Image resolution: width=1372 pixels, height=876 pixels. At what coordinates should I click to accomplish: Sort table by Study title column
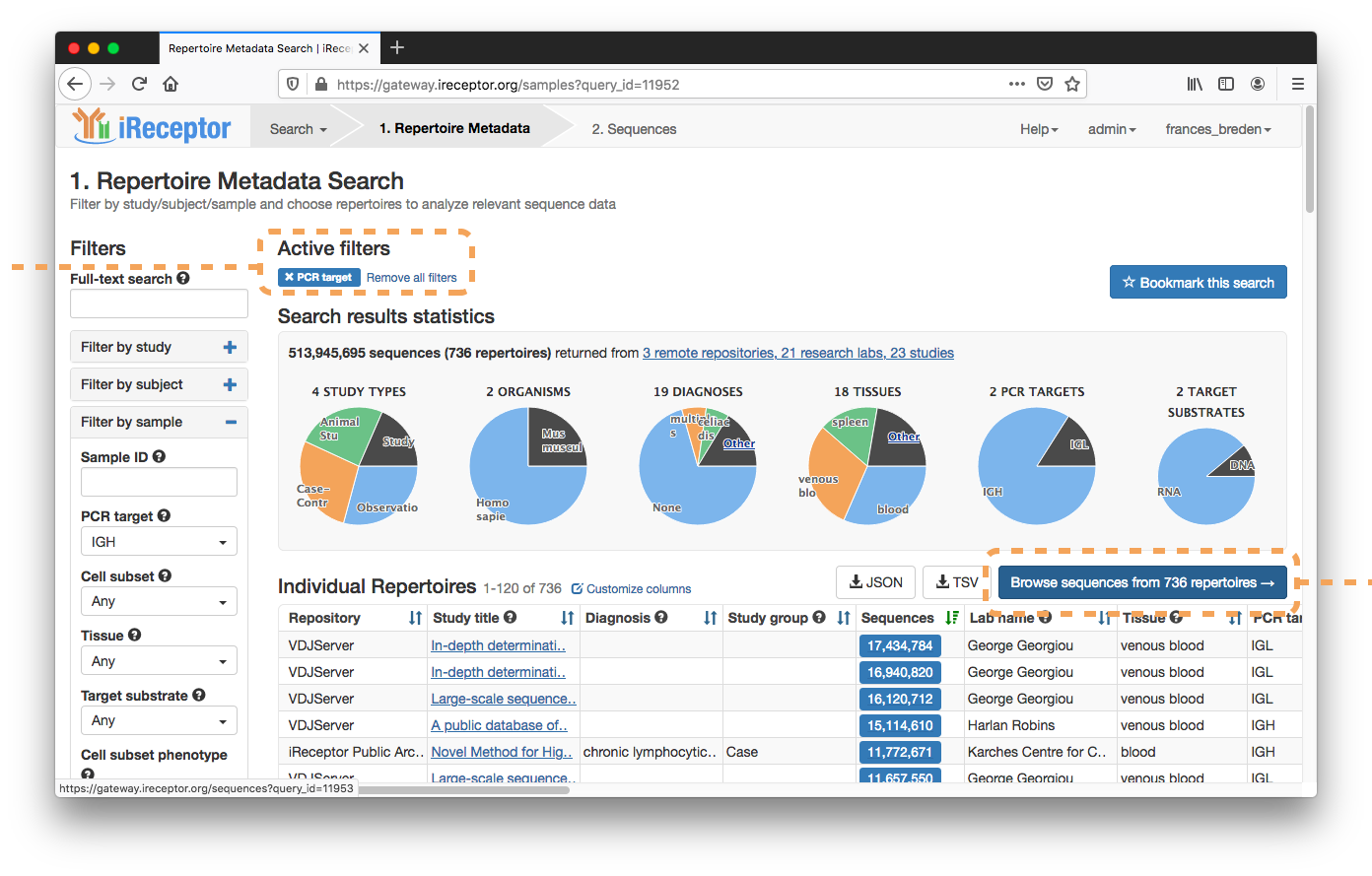click(568, 618)
